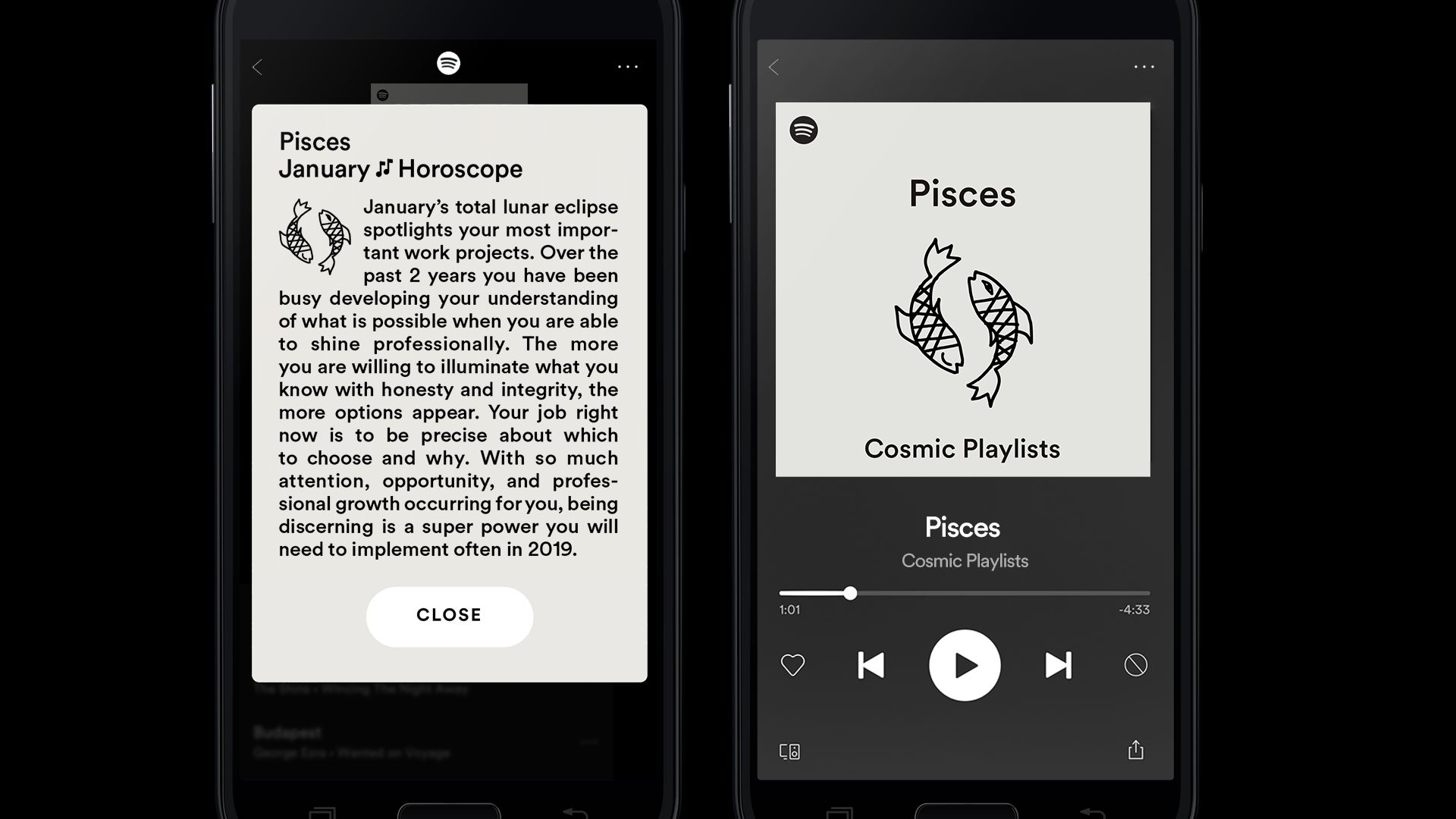Close the January Horoscope modal
Viewport: 1456px width, 819px height.
(448, 615)
